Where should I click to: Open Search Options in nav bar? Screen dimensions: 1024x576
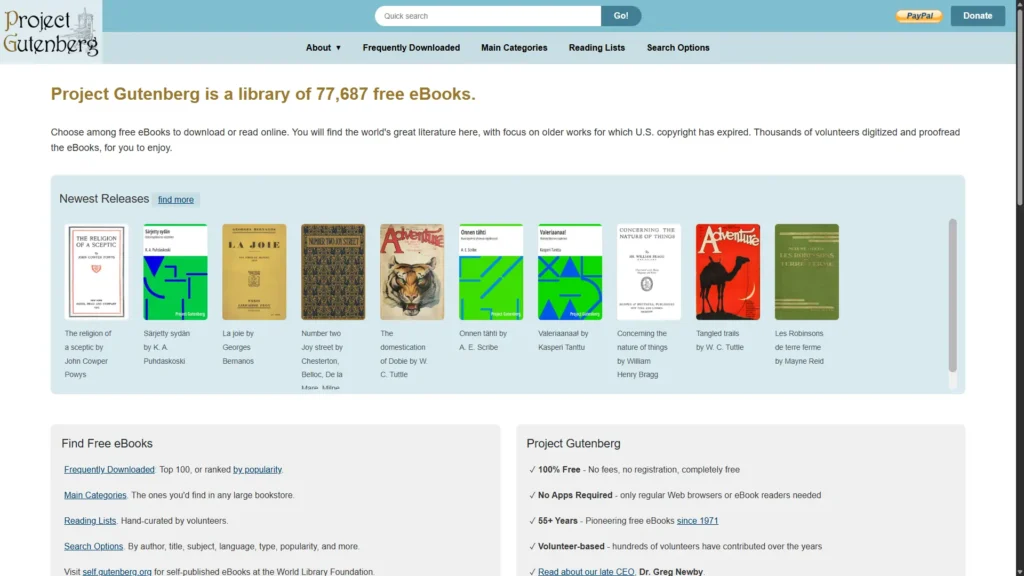coord(678,48)
